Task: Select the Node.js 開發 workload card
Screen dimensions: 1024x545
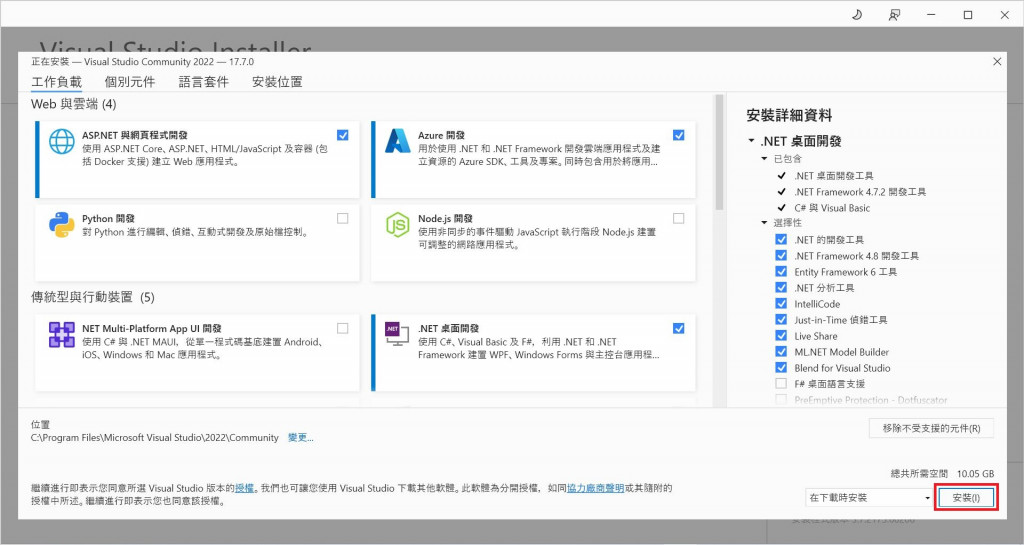Action: point(533,243)
